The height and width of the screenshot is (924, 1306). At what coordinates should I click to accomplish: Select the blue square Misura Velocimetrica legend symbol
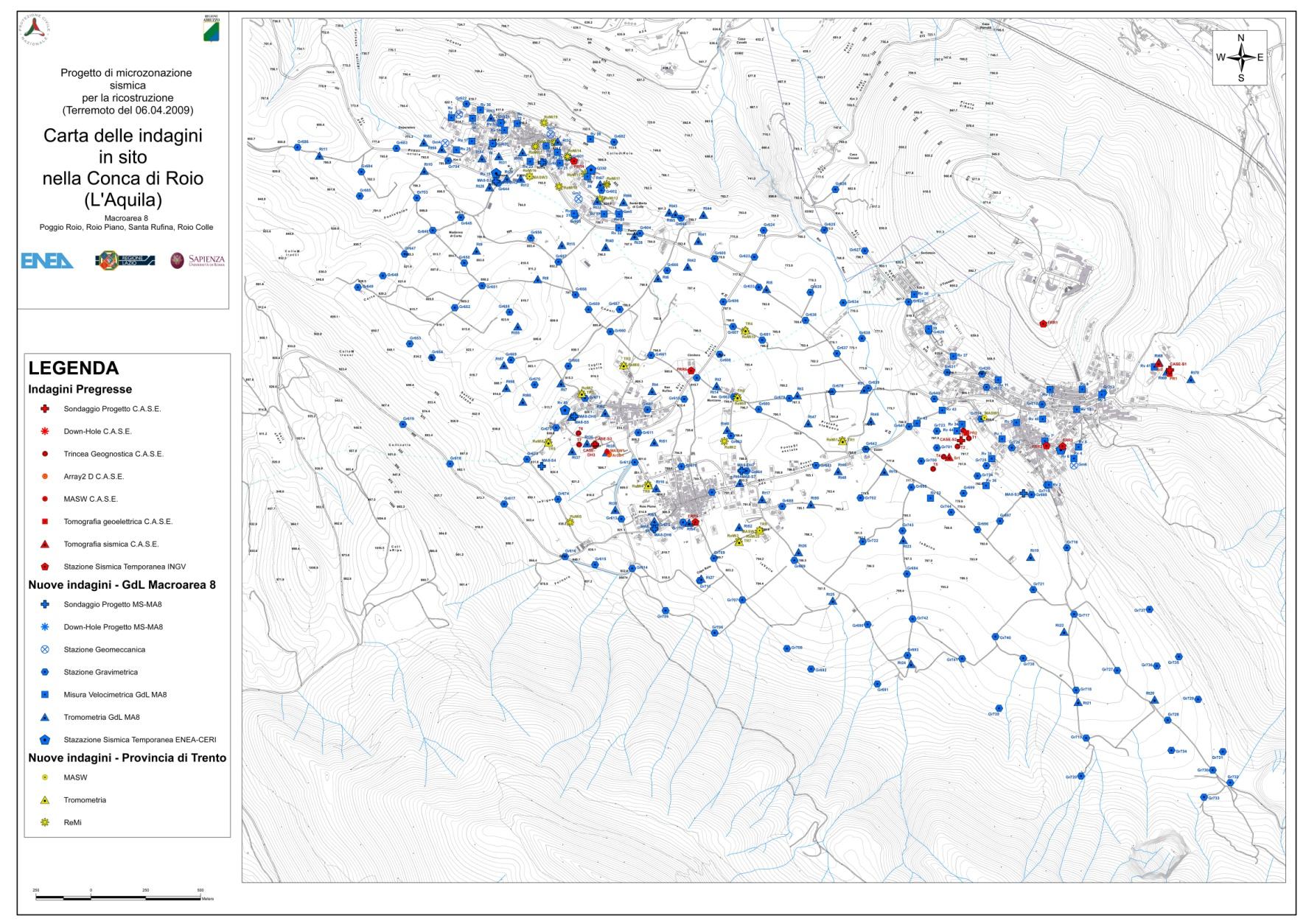point(45,695)
